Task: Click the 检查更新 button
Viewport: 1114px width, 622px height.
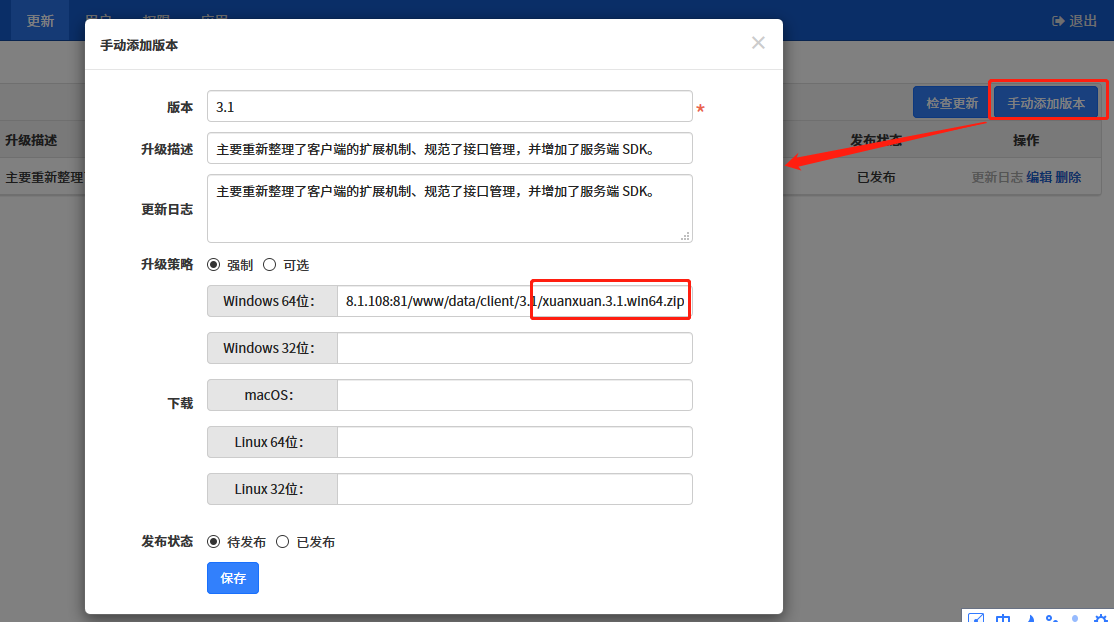Action: 951,103
